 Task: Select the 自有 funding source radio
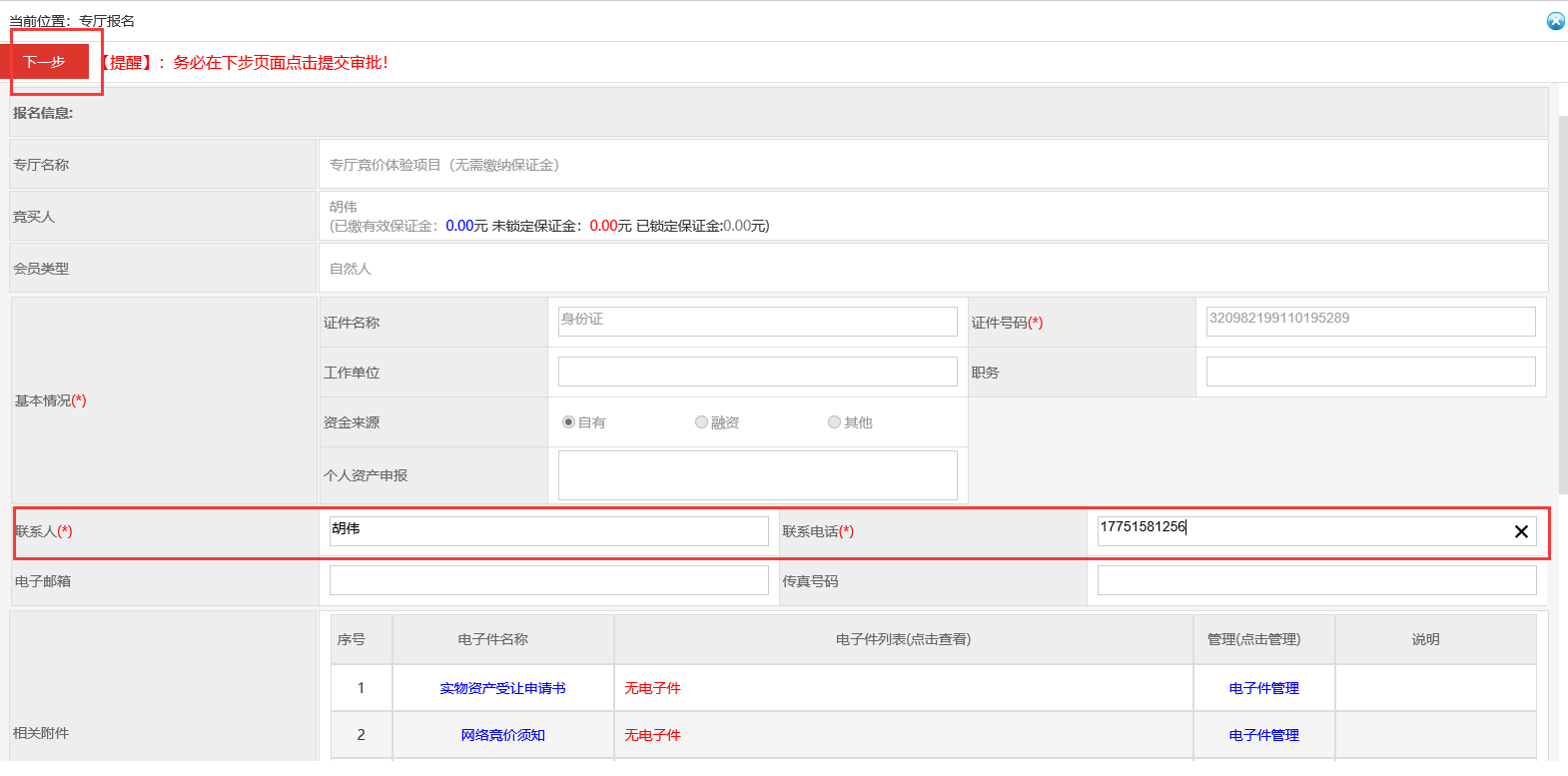coord(568,422)
